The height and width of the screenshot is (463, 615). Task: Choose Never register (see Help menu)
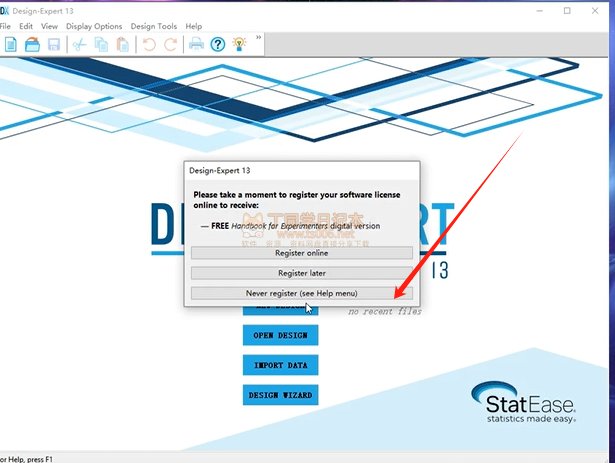[x=302, y=293]
